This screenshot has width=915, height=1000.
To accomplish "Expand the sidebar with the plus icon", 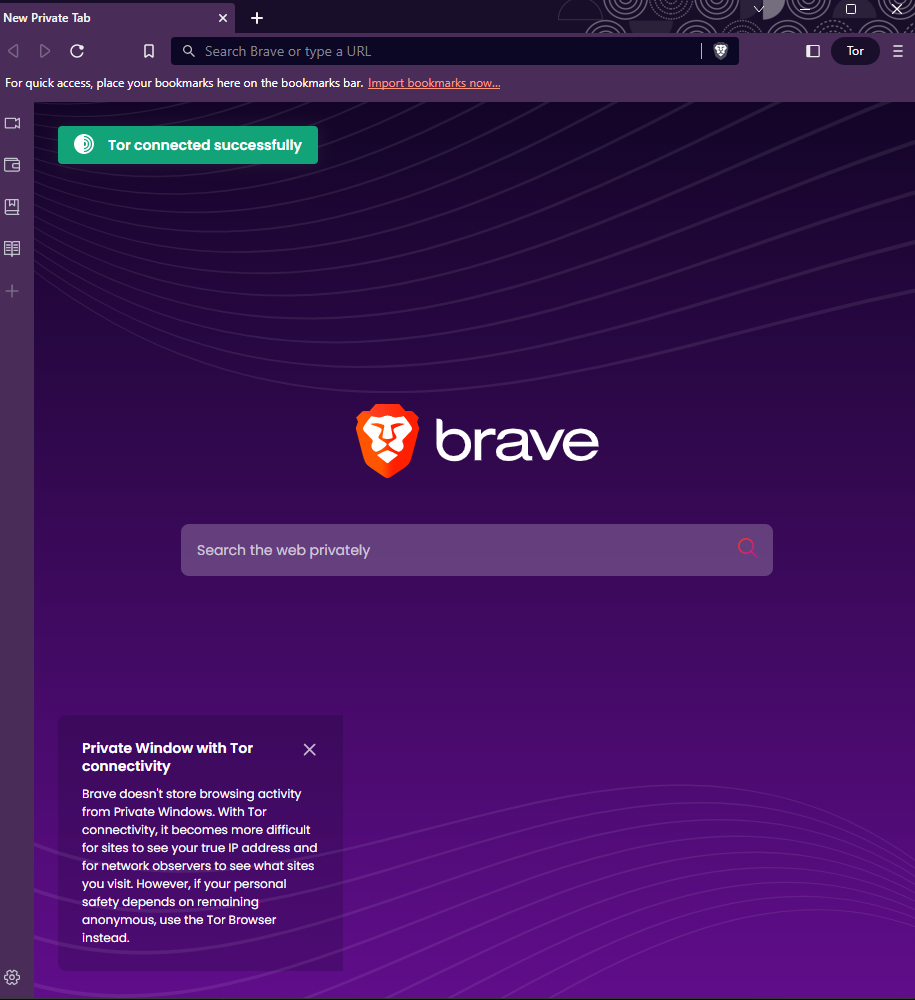I will (x=12, y=291).
